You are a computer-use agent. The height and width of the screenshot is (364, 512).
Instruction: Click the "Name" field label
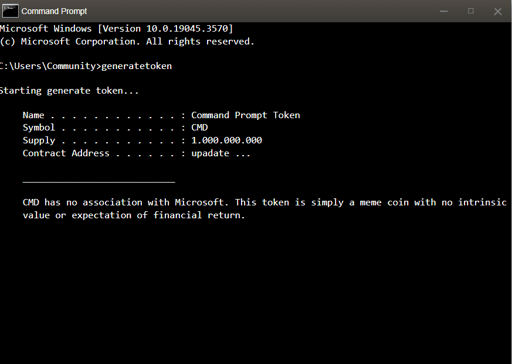coord(33,115)
